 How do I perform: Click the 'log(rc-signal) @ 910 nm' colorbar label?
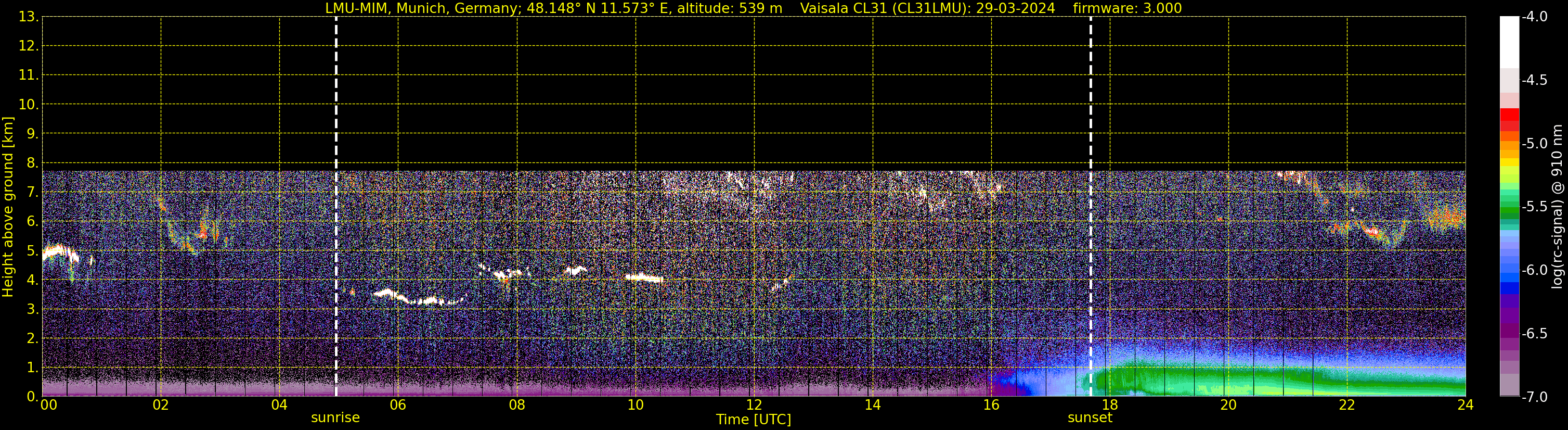point(1558,207)
